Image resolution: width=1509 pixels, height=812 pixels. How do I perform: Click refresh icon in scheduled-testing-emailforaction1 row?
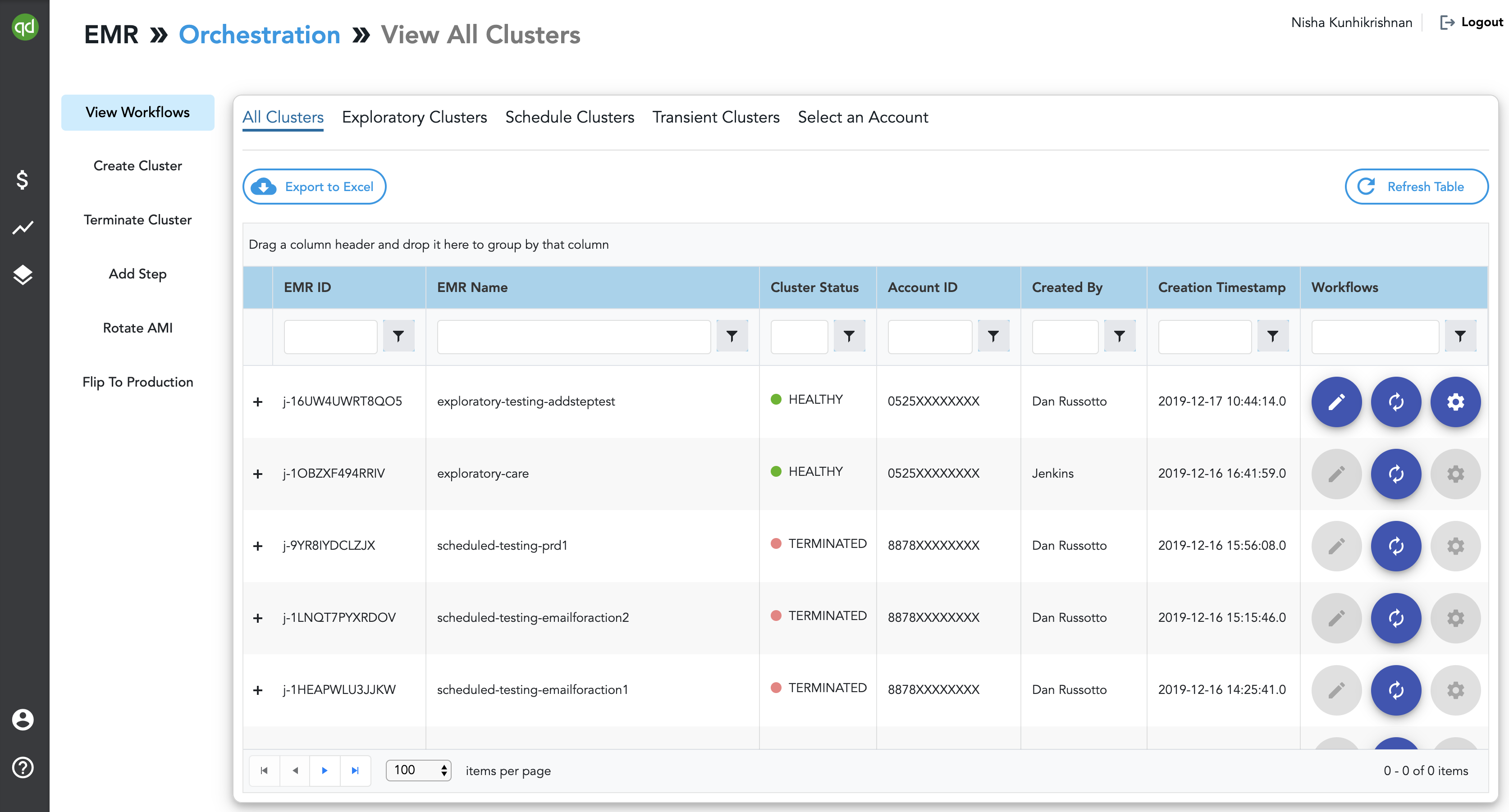(1396, 689)
